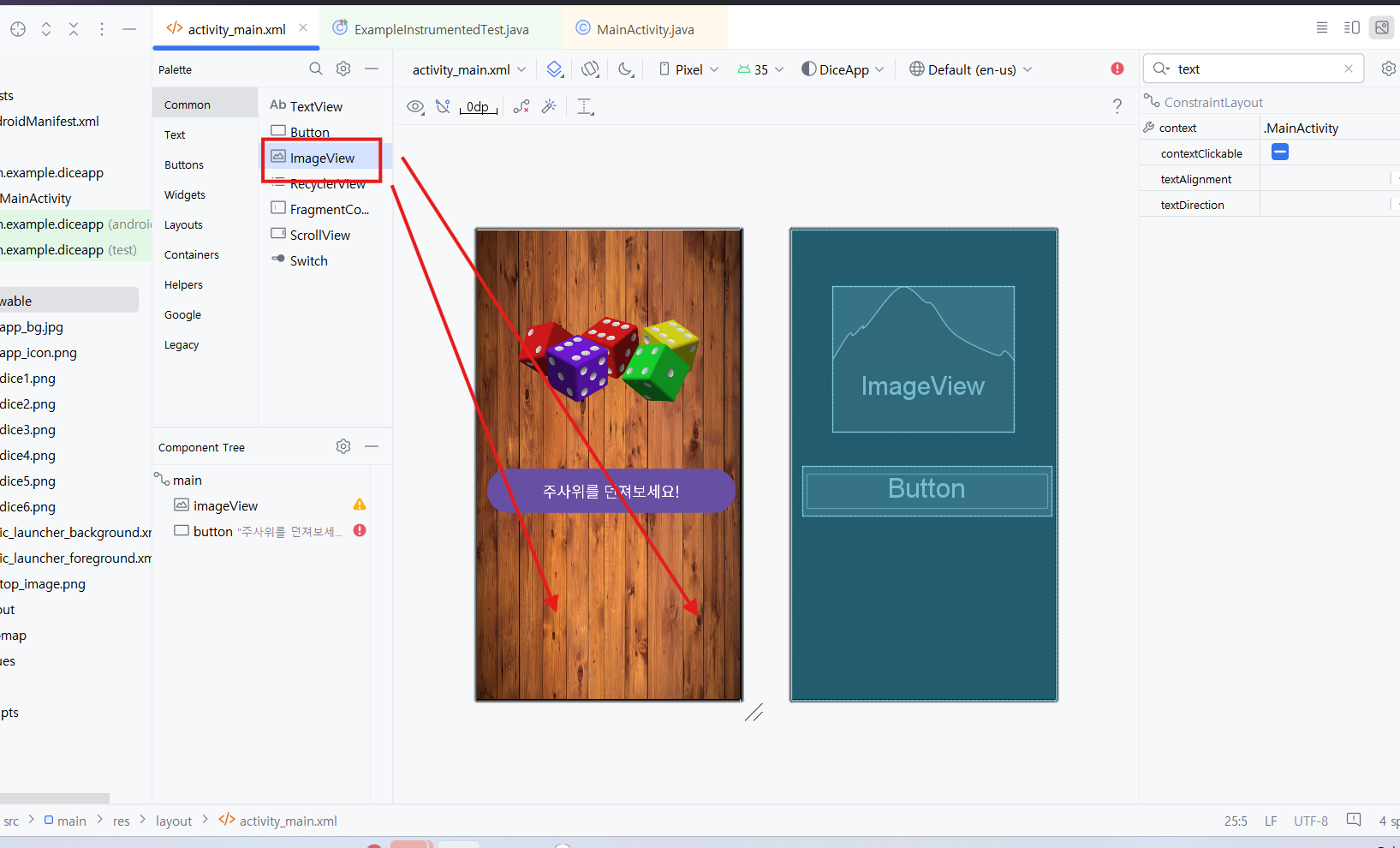The image size is (1400, 848).
Task: Click Collapse All arrows in project panel
Action: [74, 29]
